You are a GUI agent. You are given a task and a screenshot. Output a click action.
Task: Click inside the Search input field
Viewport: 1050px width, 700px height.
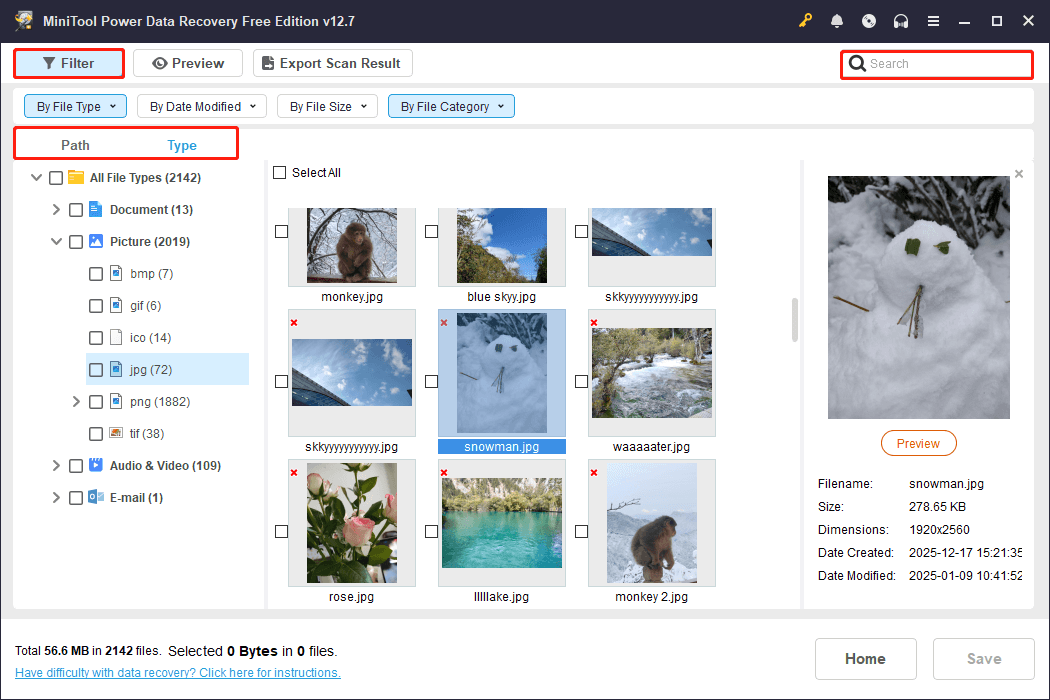(x=945, y=64)
